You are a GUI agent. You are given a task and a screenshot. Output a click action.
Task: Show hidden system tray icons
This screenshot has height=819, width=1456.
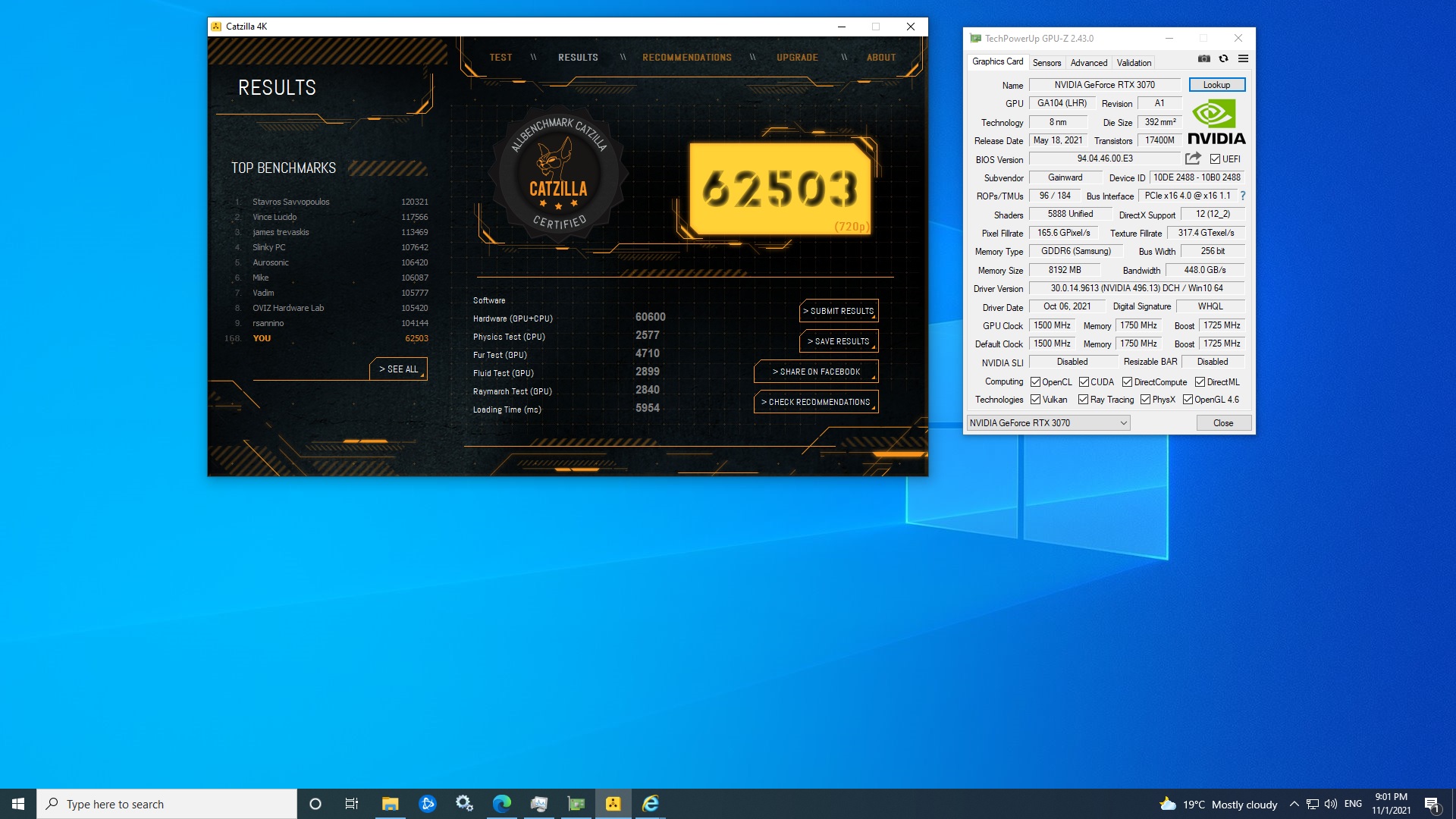coord(1294,804)
